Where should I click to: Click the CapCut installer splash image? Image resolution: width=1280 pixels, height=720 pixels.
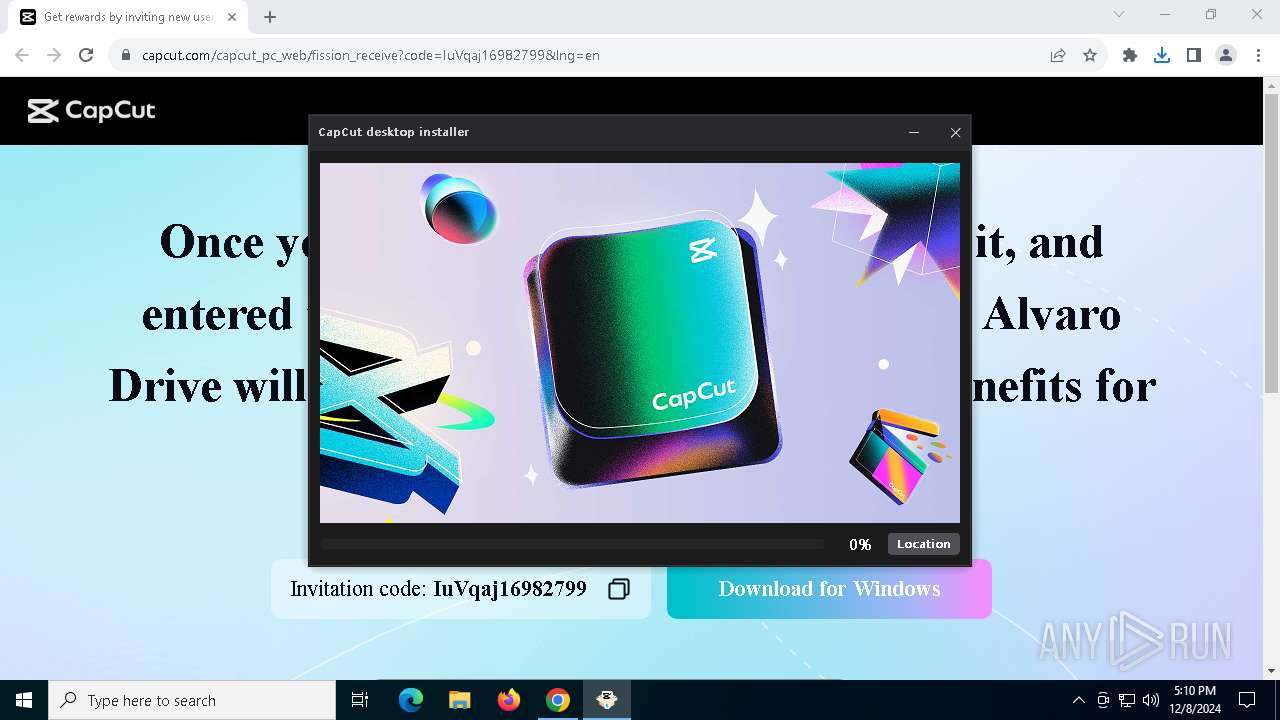640,343
